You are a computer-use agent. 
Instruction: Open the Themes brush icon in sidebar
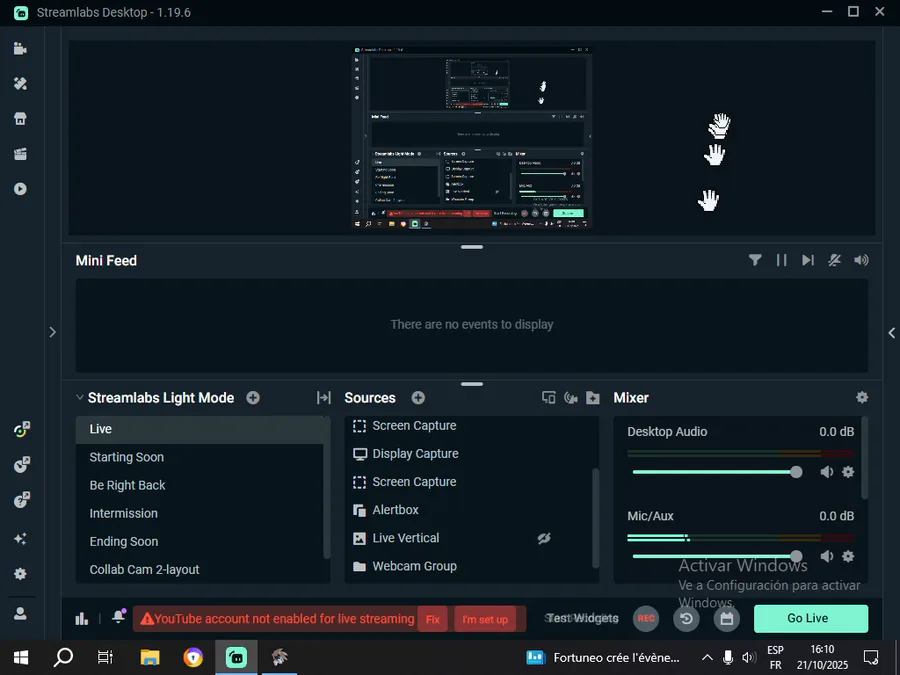(x=20, y=84)
